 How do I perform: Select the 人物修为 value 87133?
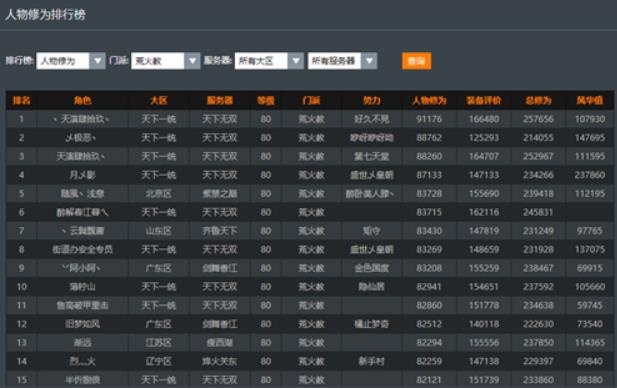[x=429, y=175]
